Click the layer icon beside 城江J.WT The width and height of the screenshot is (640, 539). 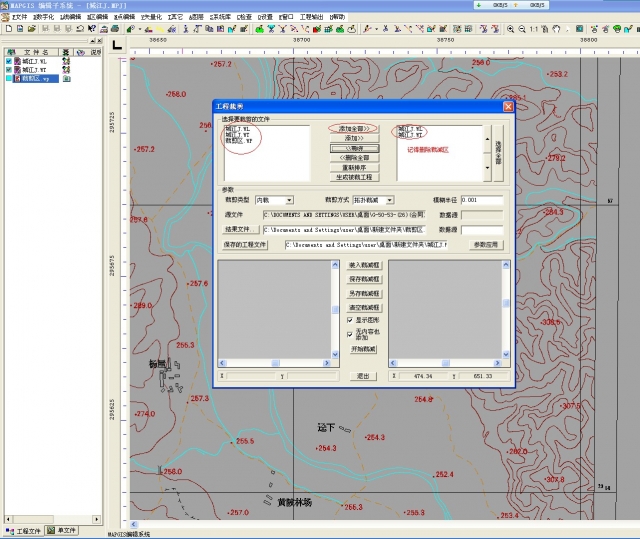pos(66,70)
